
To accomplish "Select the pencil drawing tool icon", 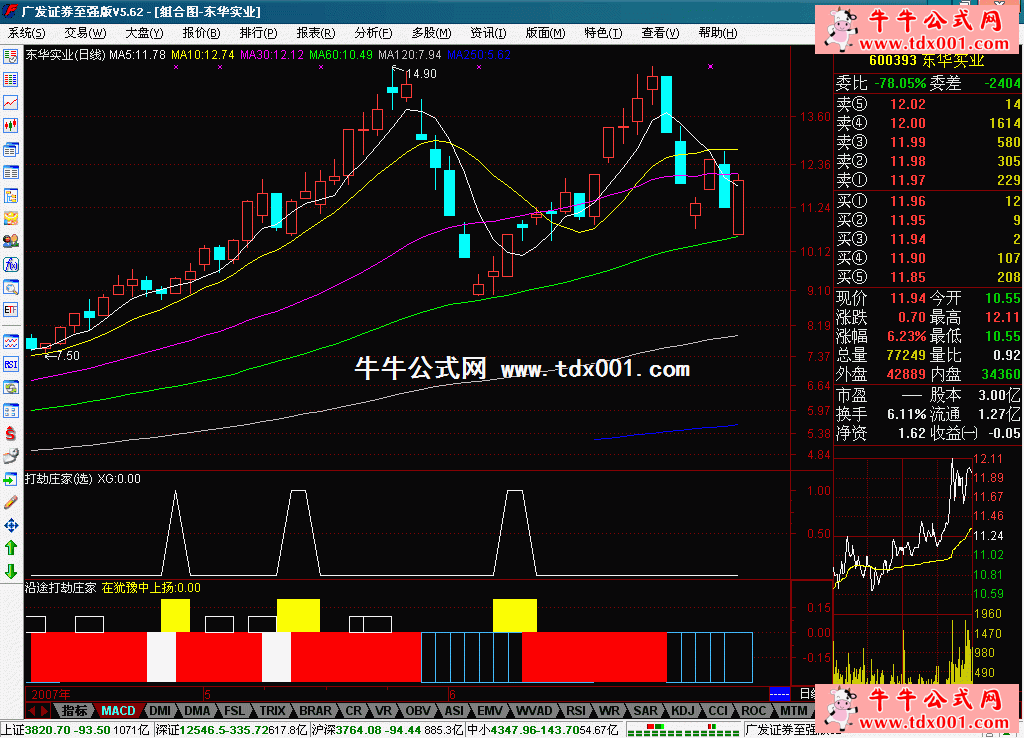I will 10,502.
